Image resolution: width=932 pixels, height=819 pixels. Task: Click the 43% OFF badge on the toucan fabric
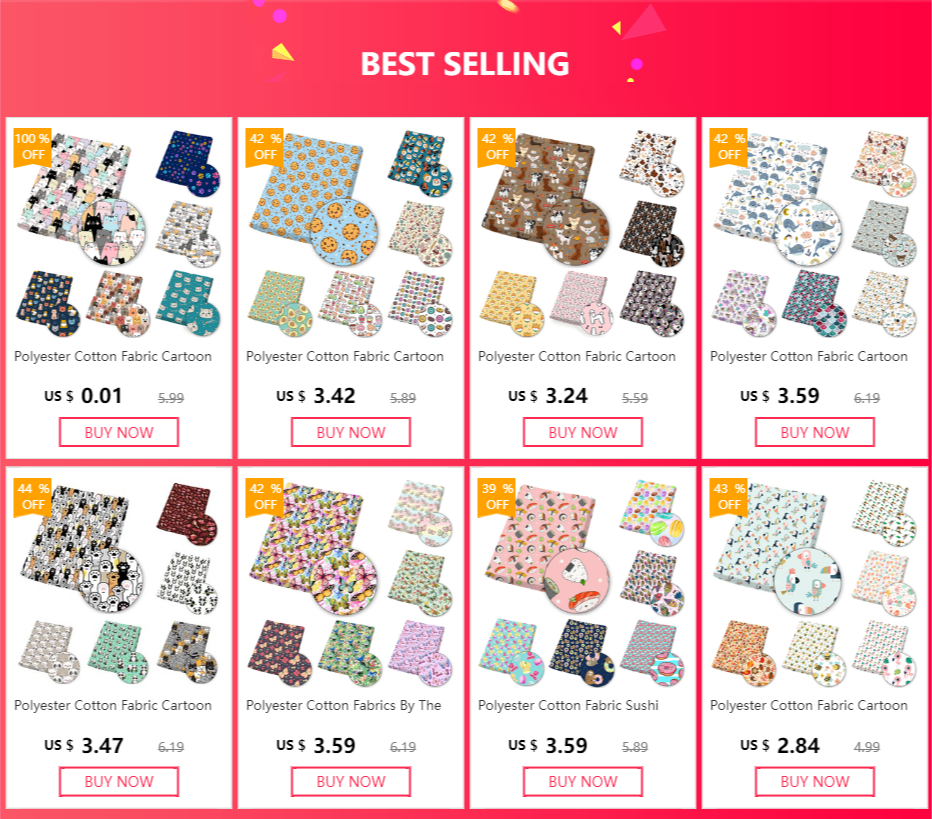(728, 497)
